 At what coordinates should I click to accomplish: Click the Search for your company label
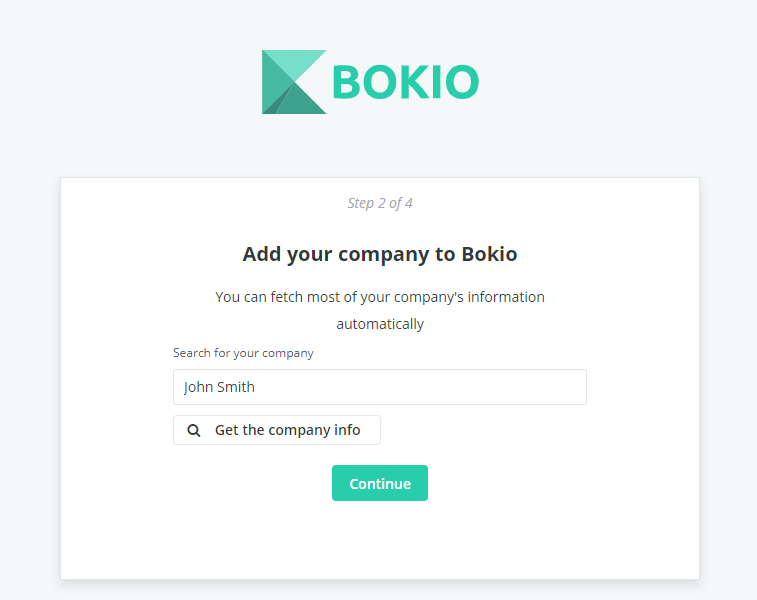click(243, 353)
